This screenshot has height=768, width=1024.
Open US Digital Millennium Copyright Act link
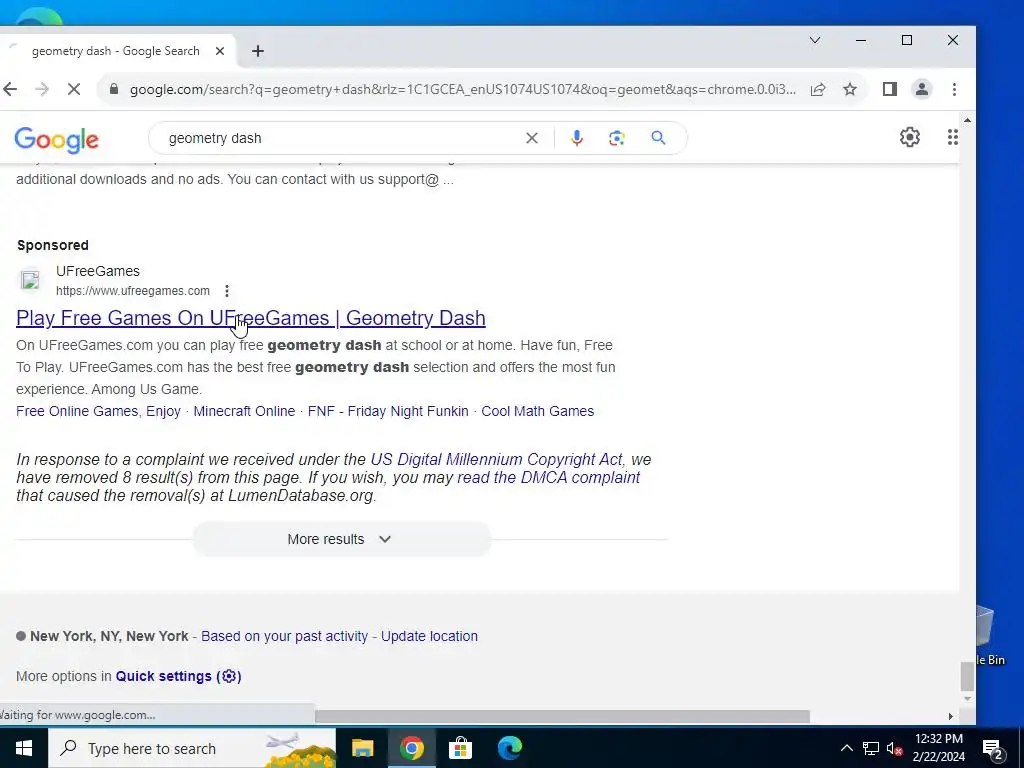pyautogui.click(x=497, y=460)
